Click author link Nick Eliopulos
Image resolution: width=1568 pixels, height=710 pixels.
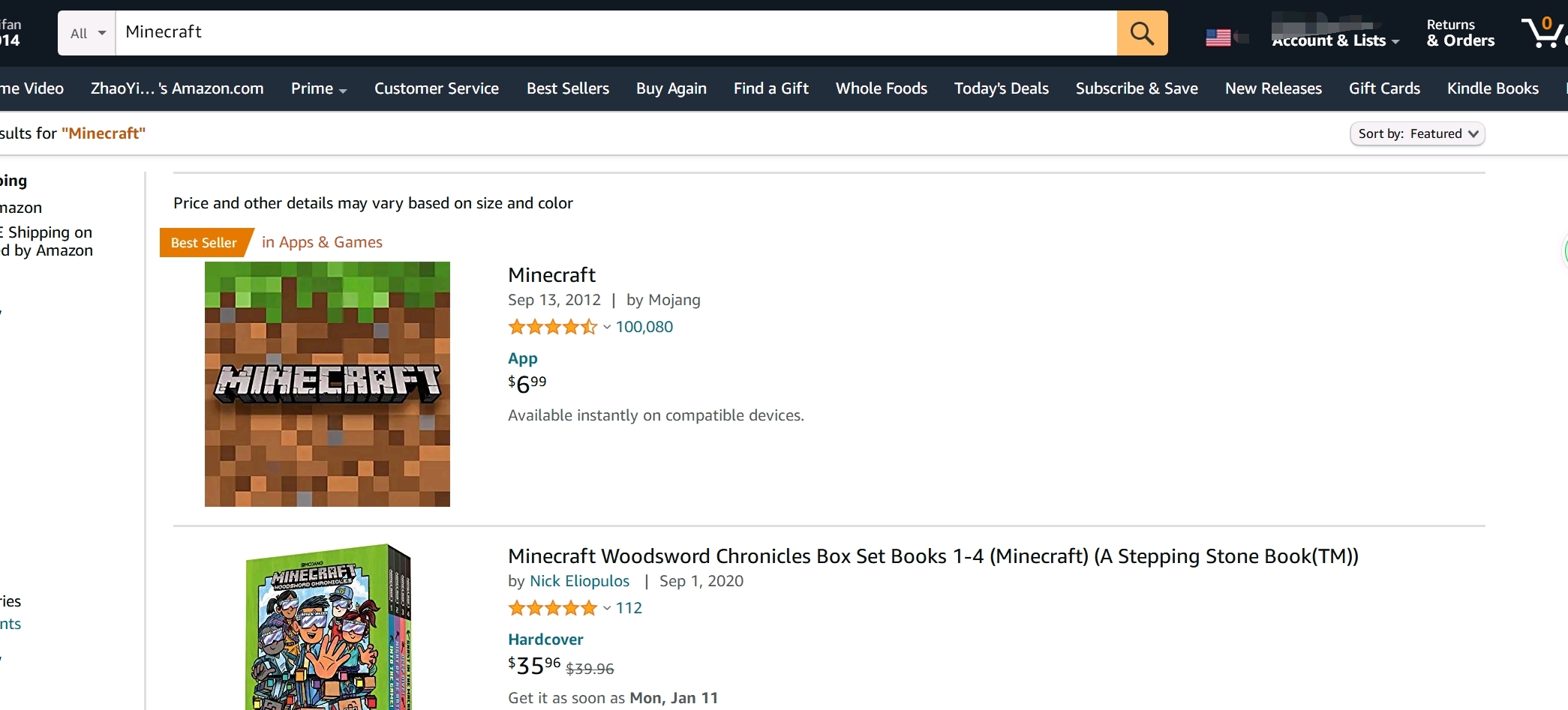point(579,581)
